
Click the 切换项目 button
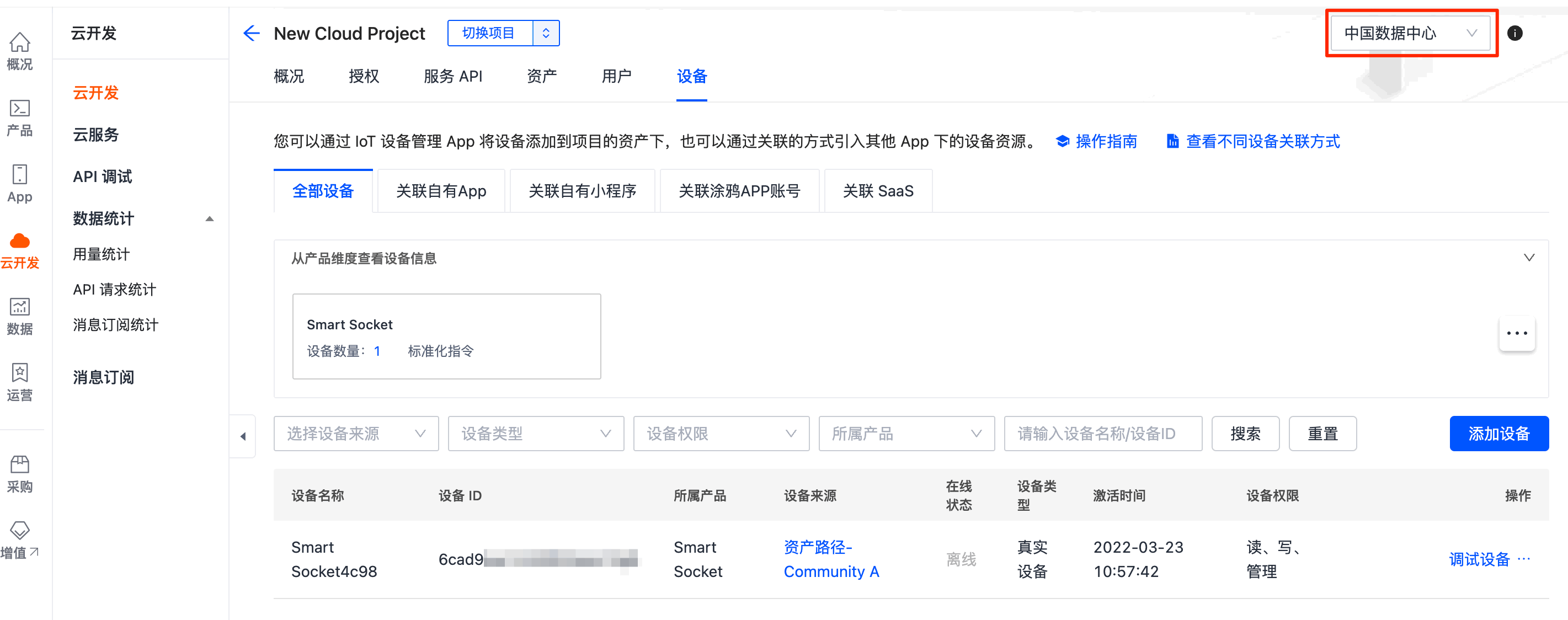(x=489, y=33)
